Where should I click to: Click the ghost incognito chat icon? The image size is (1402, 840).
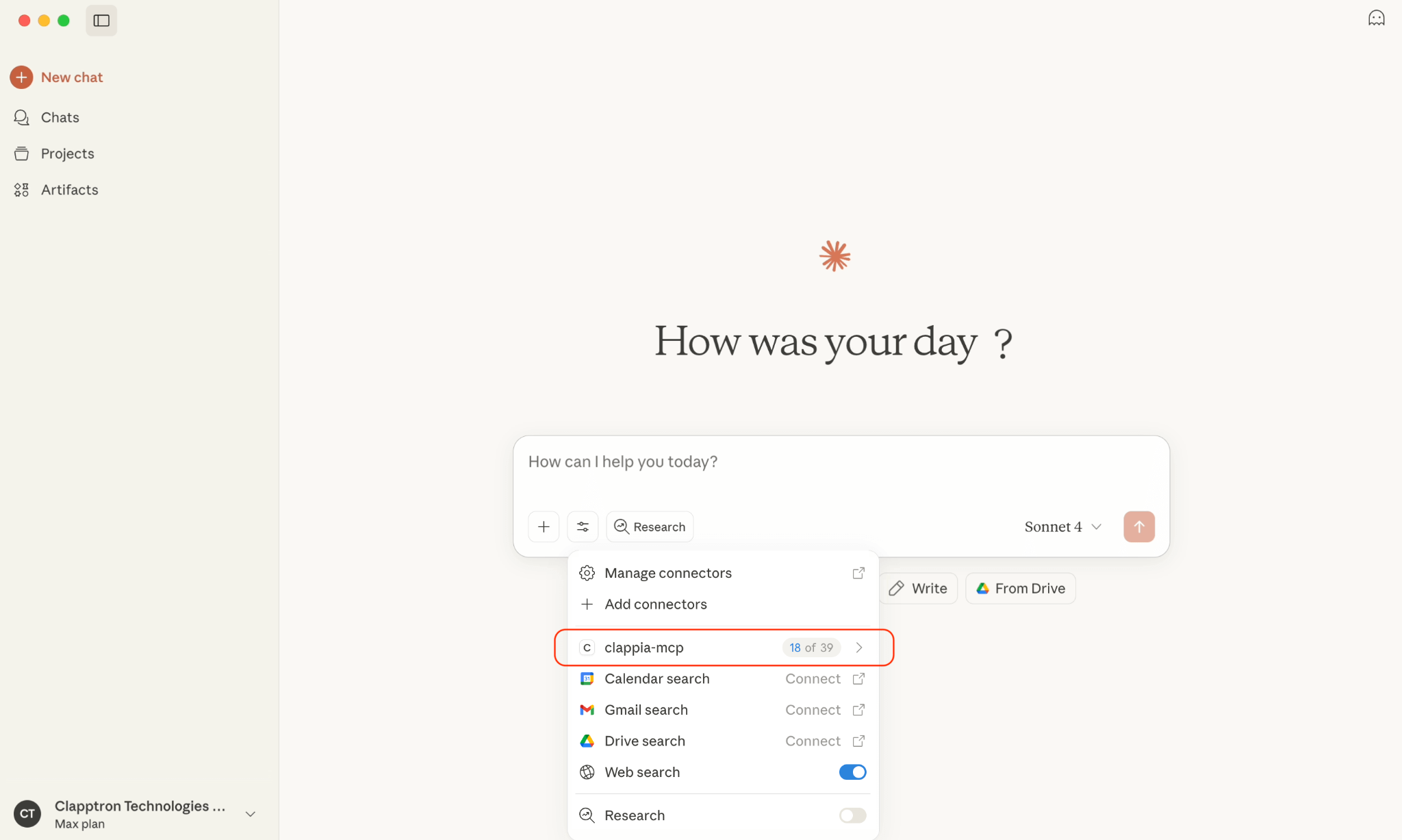1376,18
